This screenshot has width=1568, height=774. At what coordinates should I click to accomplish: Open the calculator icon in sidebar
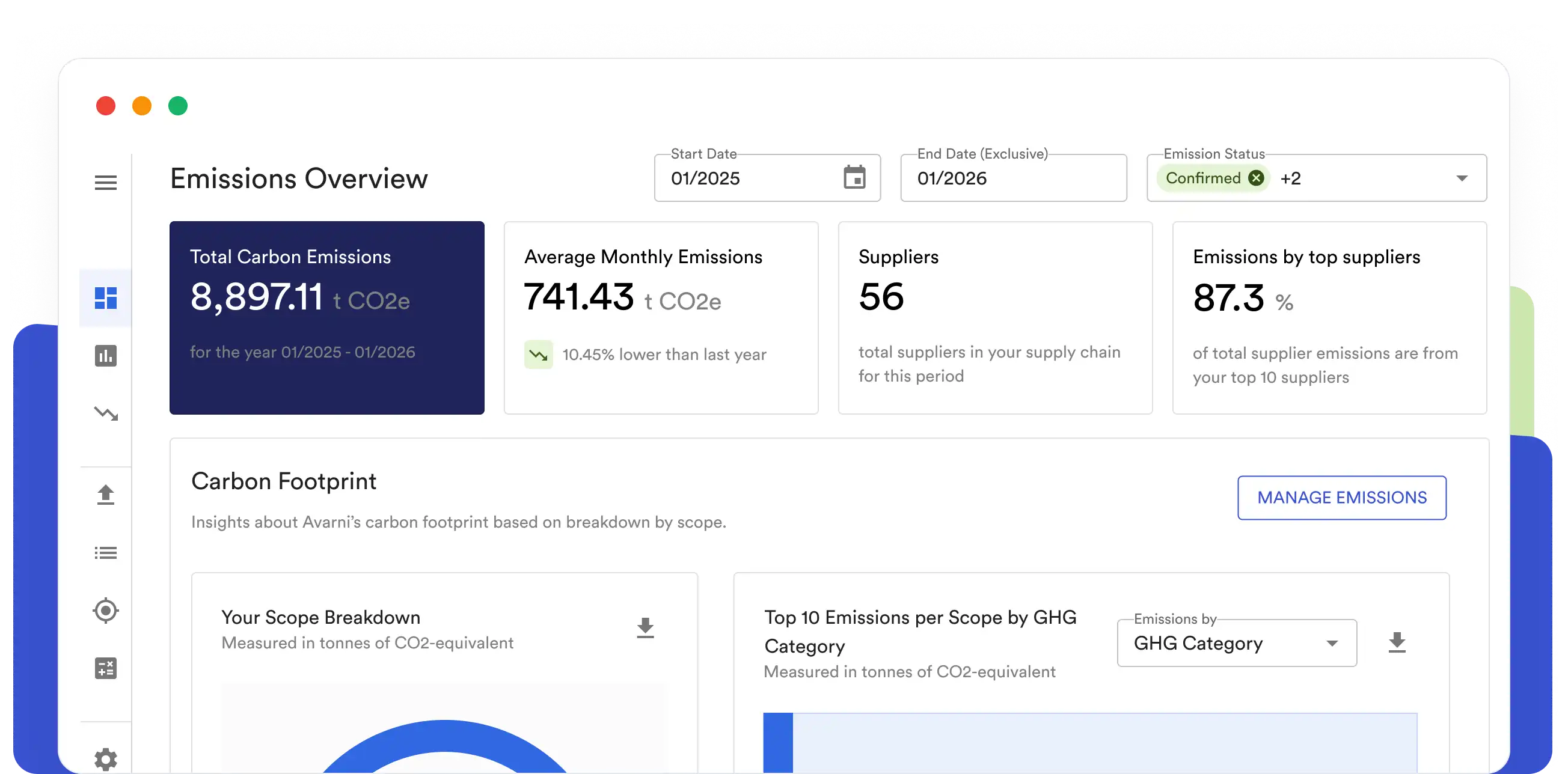point(105,668)
